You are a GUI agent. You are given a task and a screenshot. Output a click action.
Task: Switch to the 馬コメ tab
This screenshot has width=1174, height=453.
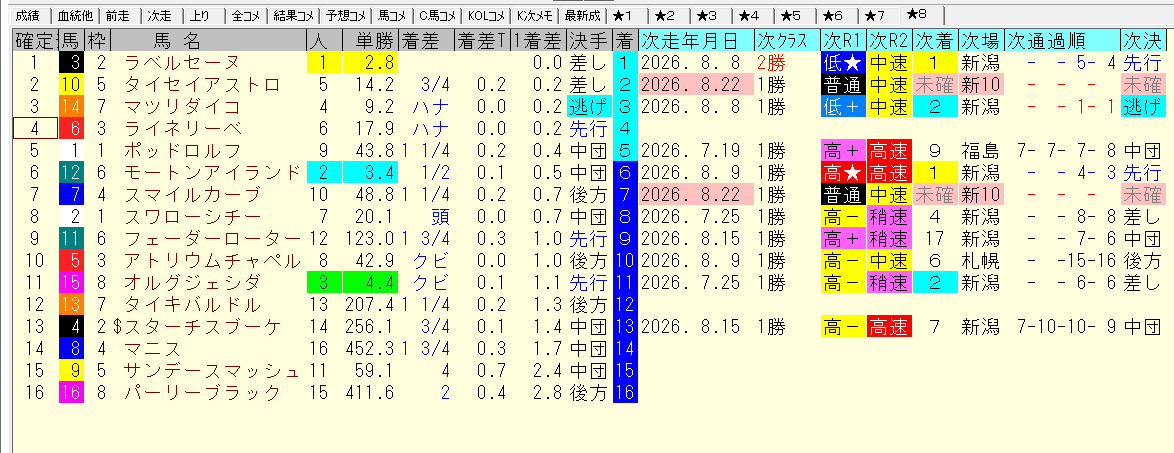pyautogui.click(x=392, y=15)
